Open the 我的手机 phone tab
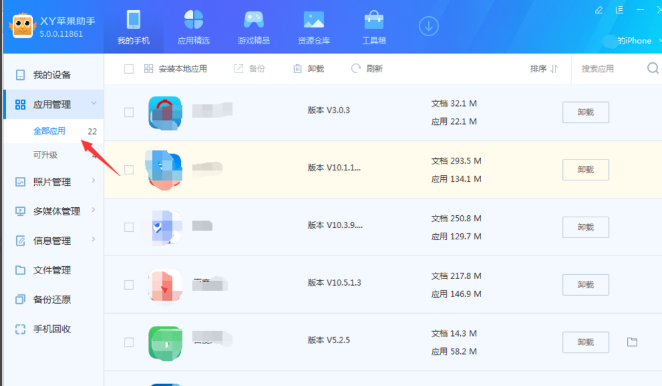This screenshot has height=386, width=662. [x=133, y=27]
